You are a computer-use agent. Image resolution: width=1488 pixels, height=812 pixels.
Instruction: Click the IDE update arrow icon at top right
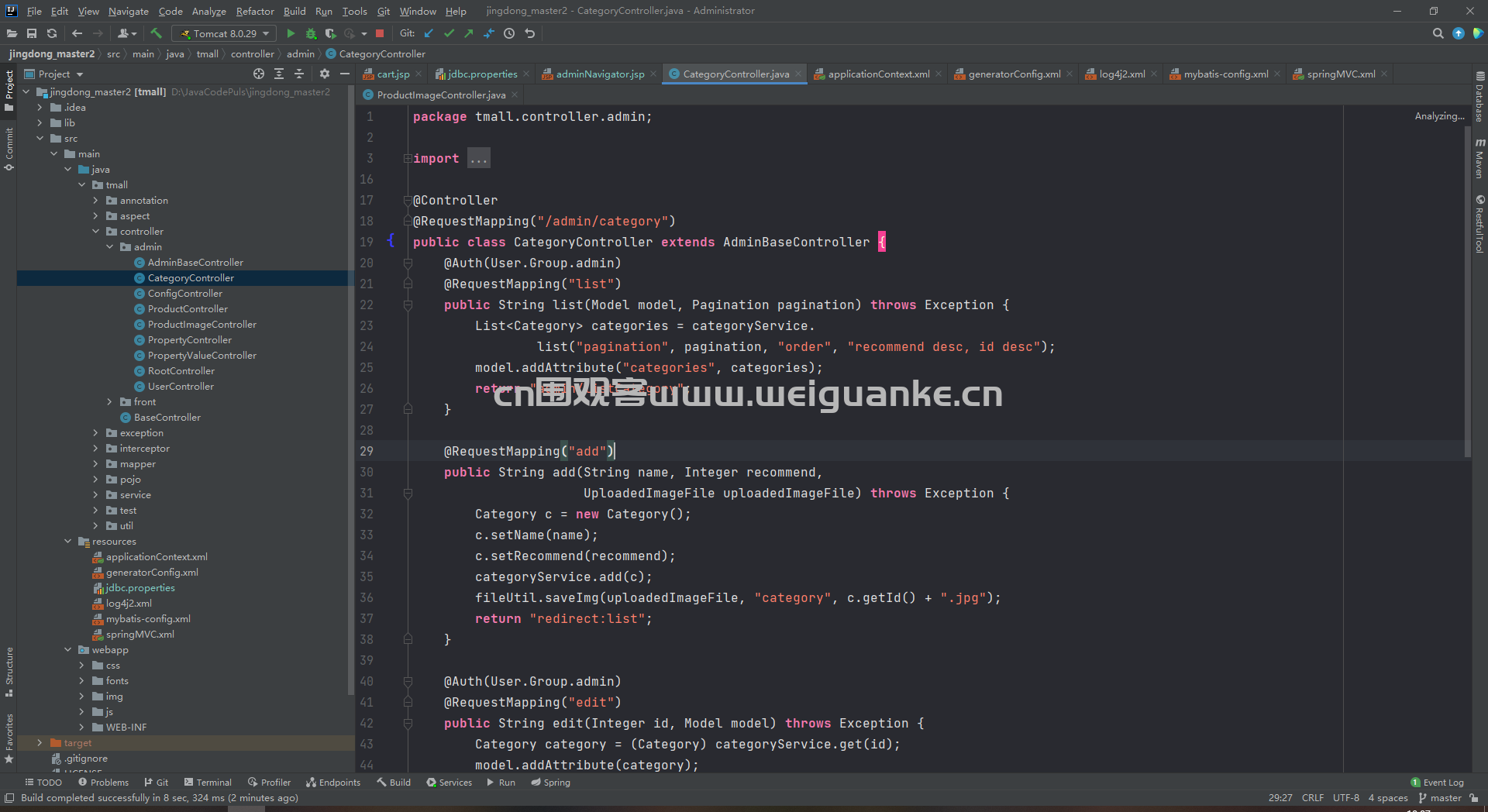[1459, 33]
